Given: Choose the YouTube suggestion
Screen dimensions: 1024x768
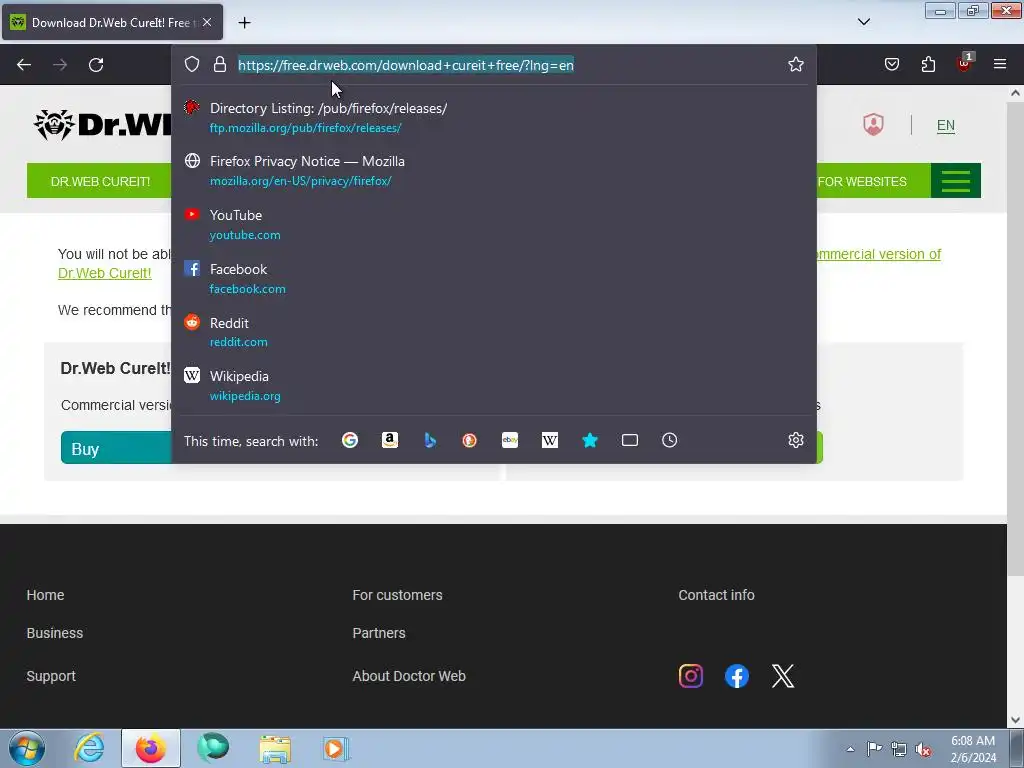Looking at the screenshot, I should pyautogui.click(x=494, y=224).
